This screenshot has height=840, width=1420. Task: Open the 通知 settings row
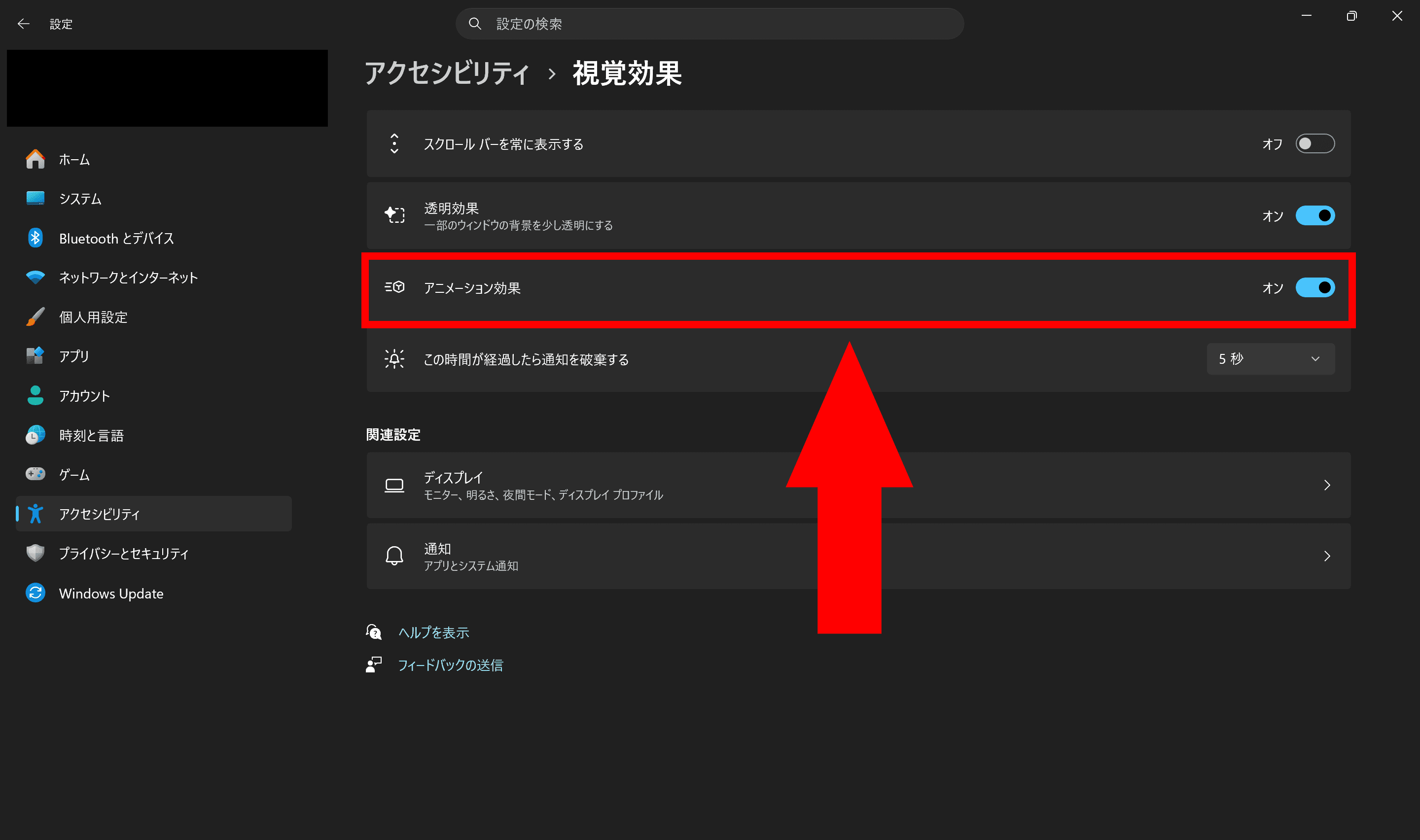(858, 556)
